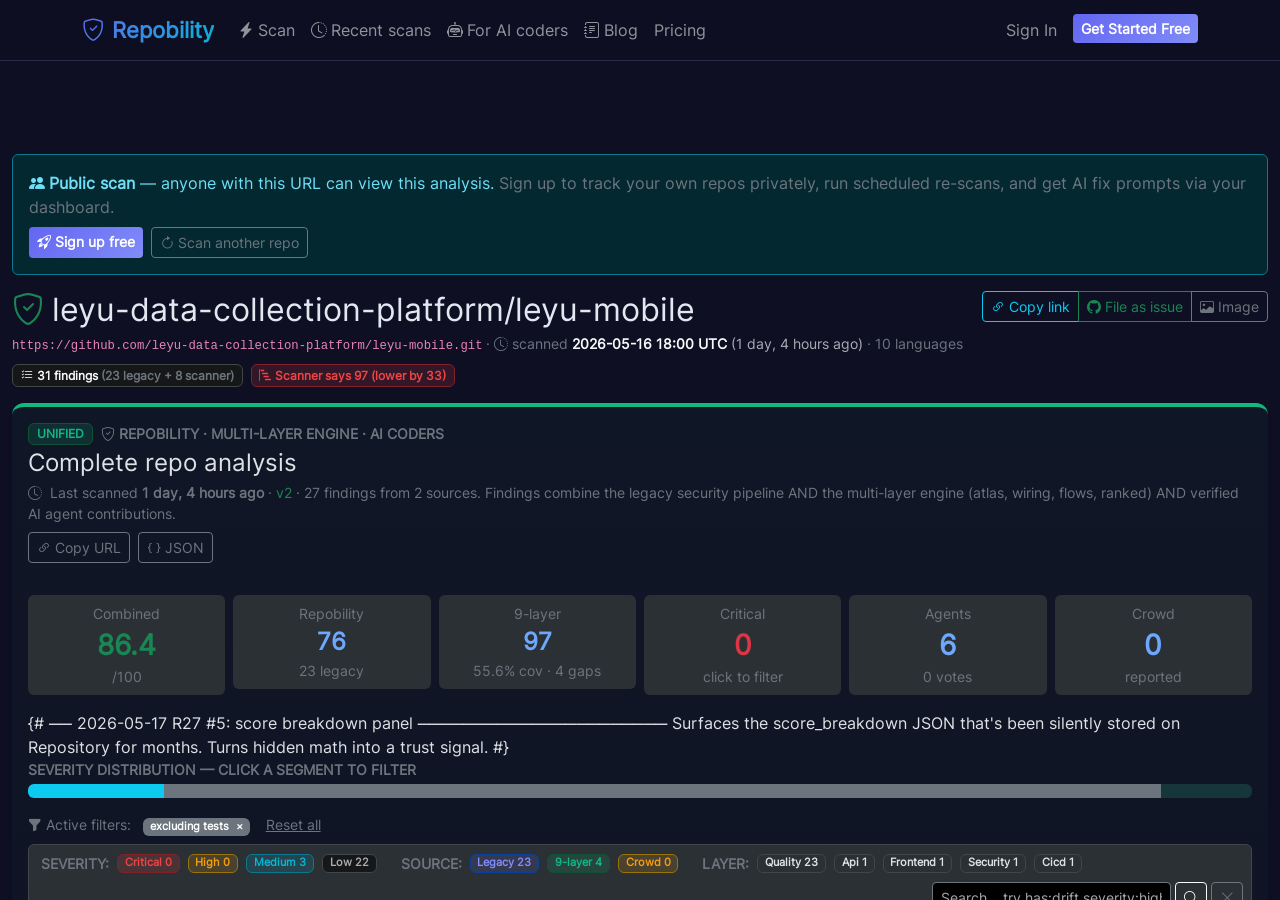Screen dimensions: 1280x900
Task: Click the Sign In link
Action: click(x=1031, y=30)
